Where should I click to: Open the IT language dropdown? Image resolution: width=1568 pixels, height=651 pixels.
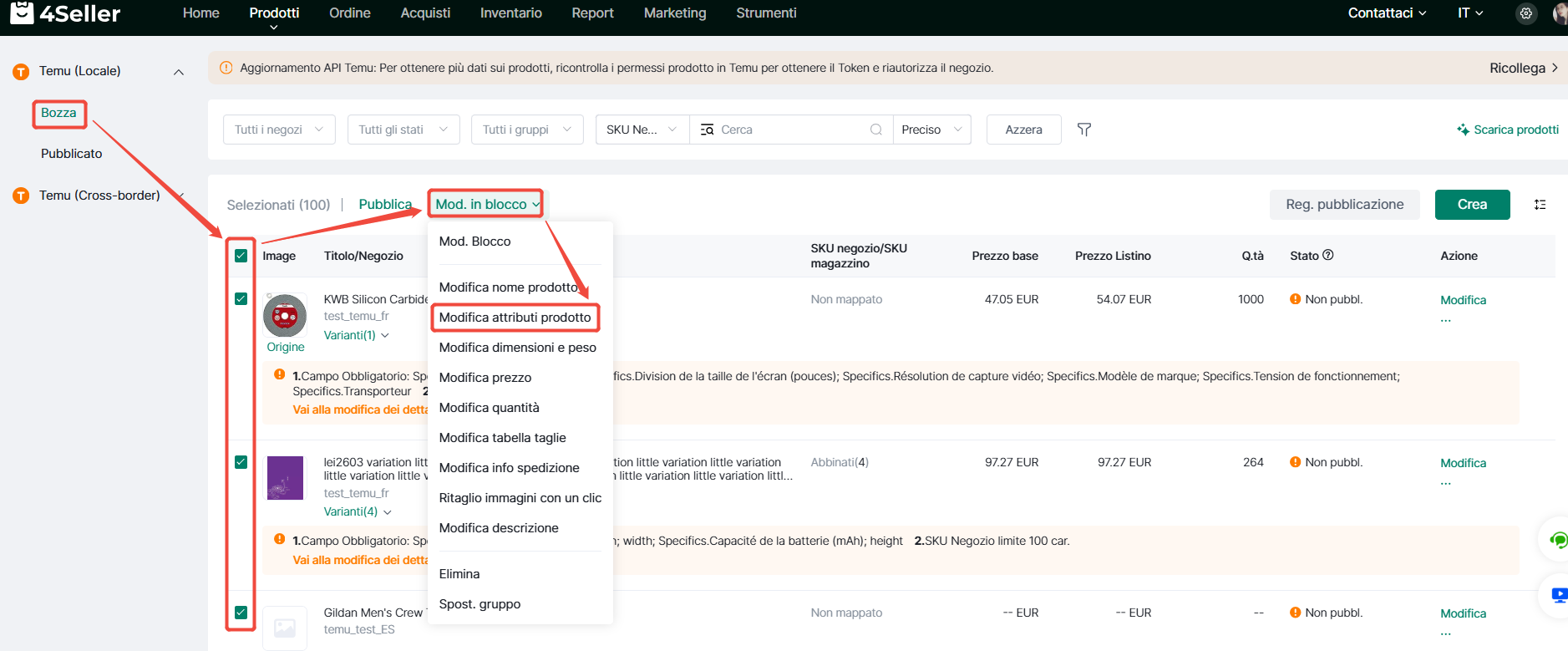pyautogui.click(x=1470, y=13)
